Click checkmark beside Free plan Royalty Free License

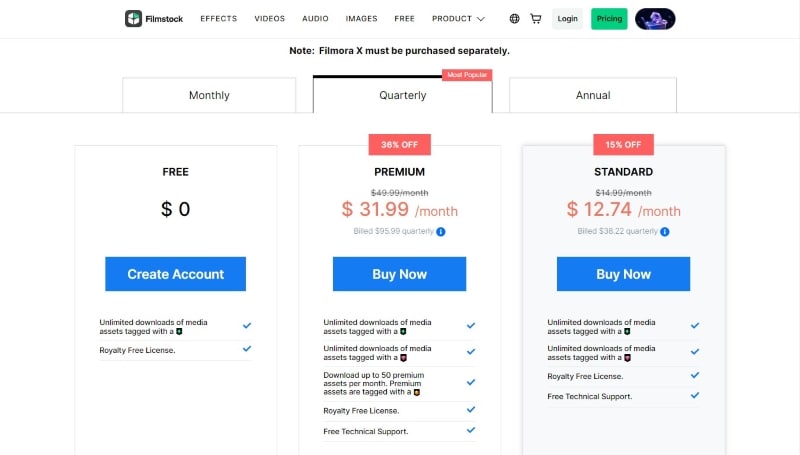coord(247,349)
